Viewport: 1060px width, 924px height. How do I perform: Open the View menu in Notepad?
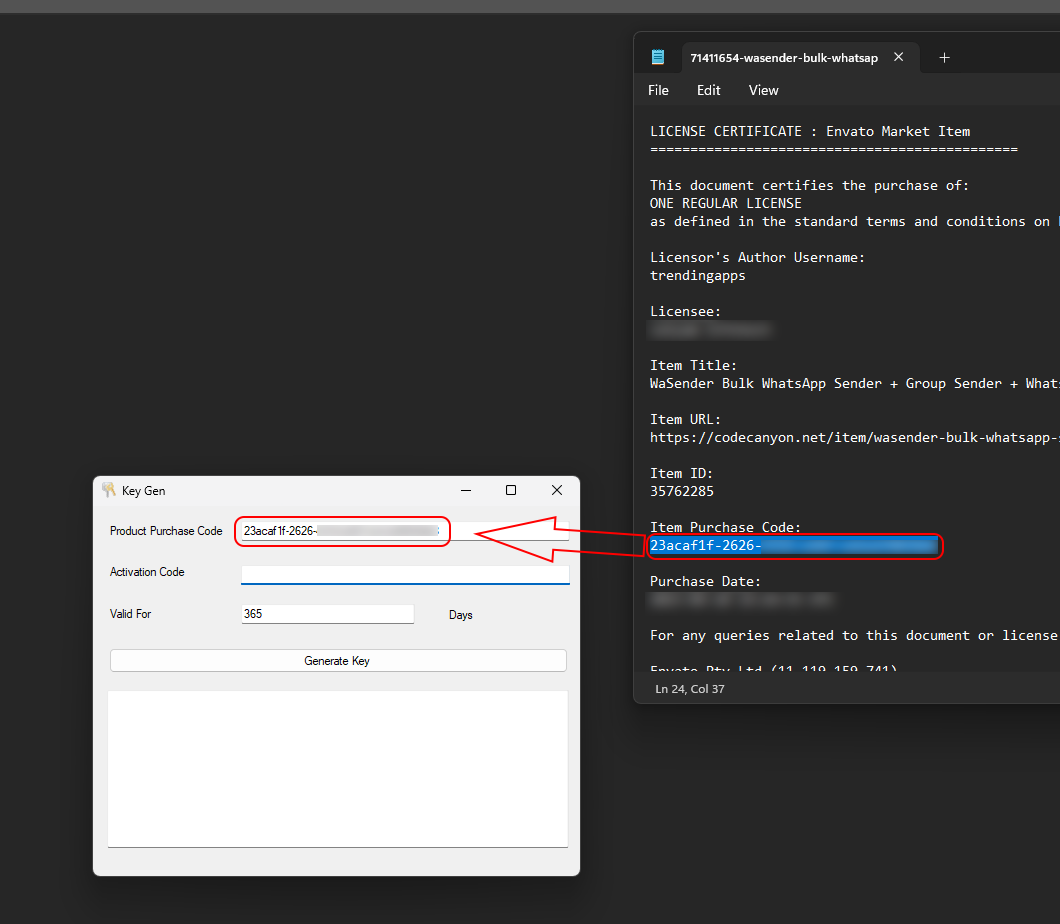click(763, 90)
